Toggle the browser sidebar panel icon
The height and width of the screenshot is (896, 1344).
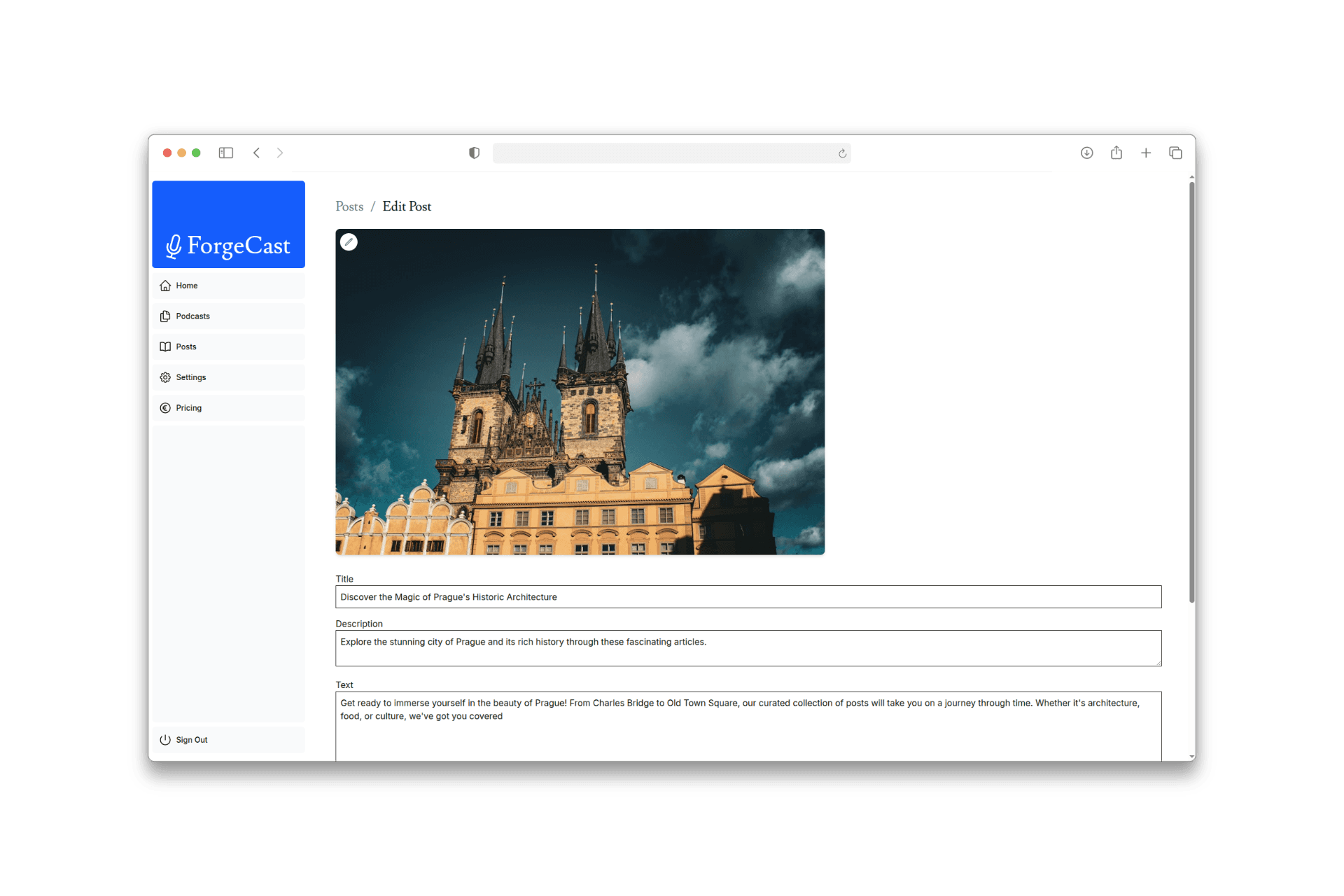(226, 153)
